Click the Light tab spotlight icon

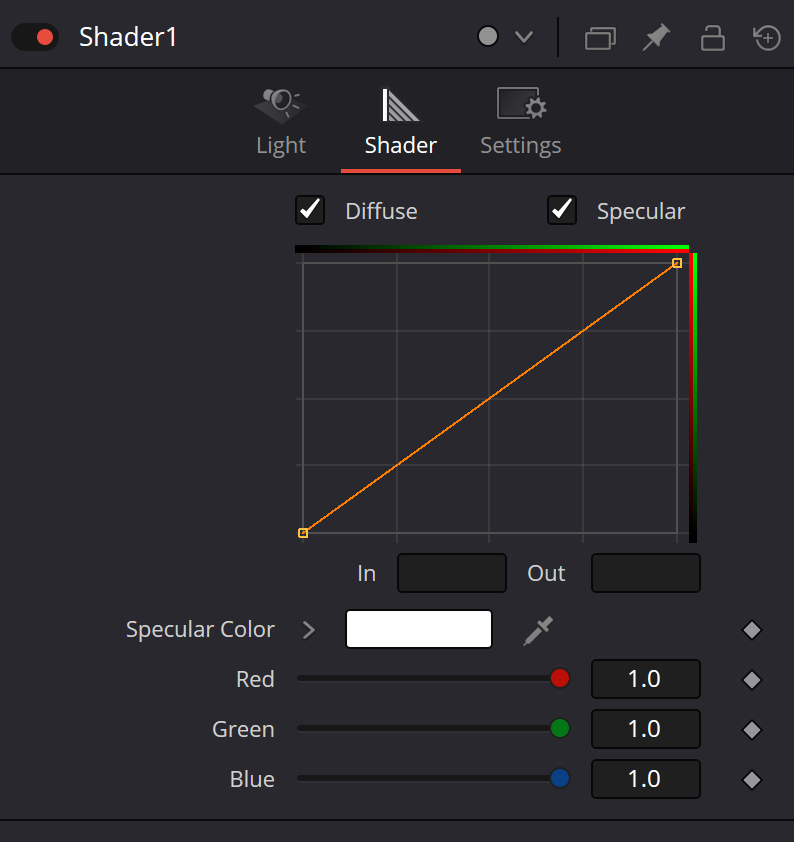[280, 105]
